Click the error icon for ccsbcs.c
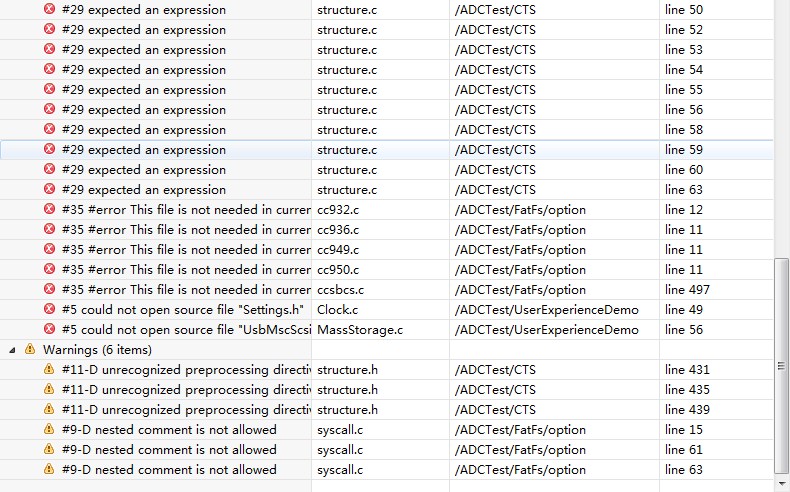This screenshot has height=492, width=790. [x=49, y=290]
